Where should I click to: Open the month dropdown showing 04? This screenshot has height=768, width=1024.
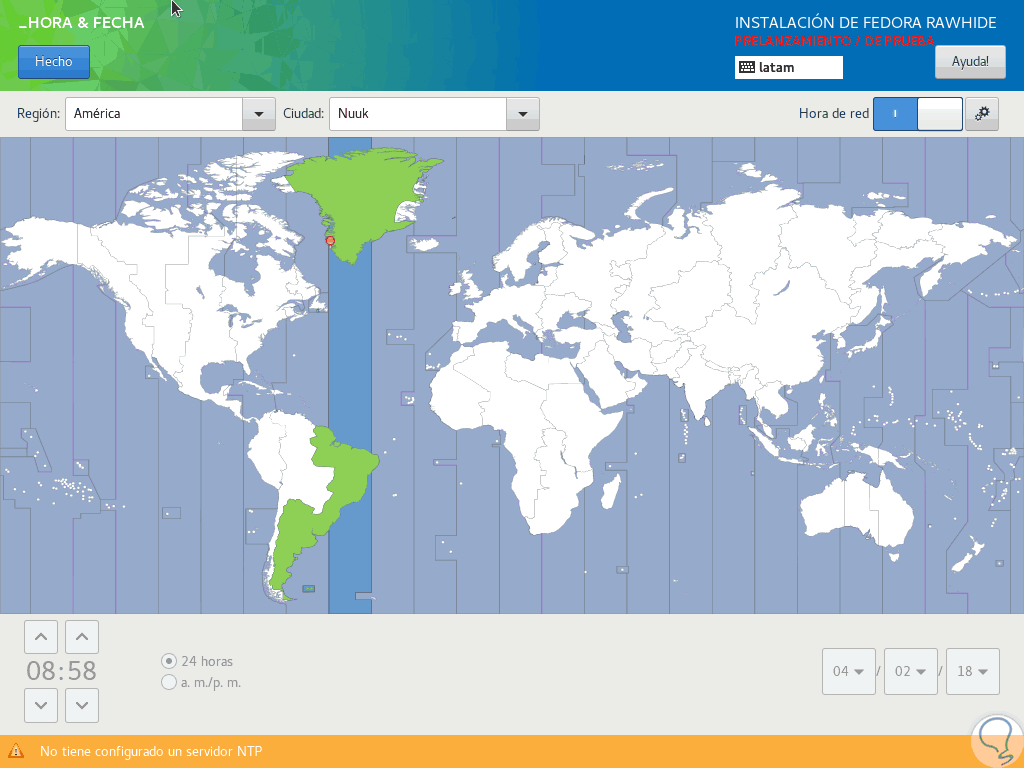(x=848, y=671)
